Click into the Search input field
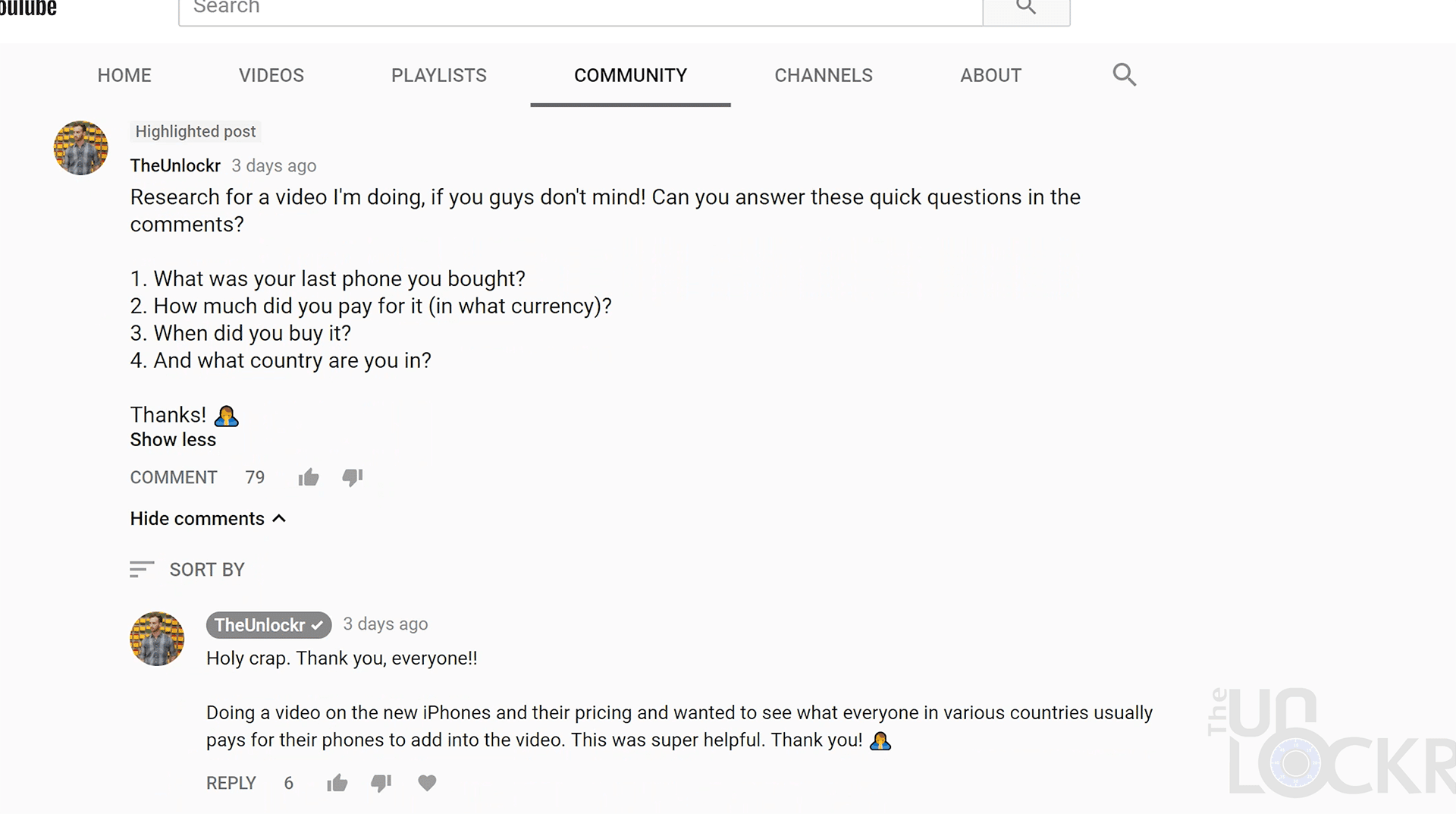Screen dimensions: 1456x814 click(x=580, y=9)
